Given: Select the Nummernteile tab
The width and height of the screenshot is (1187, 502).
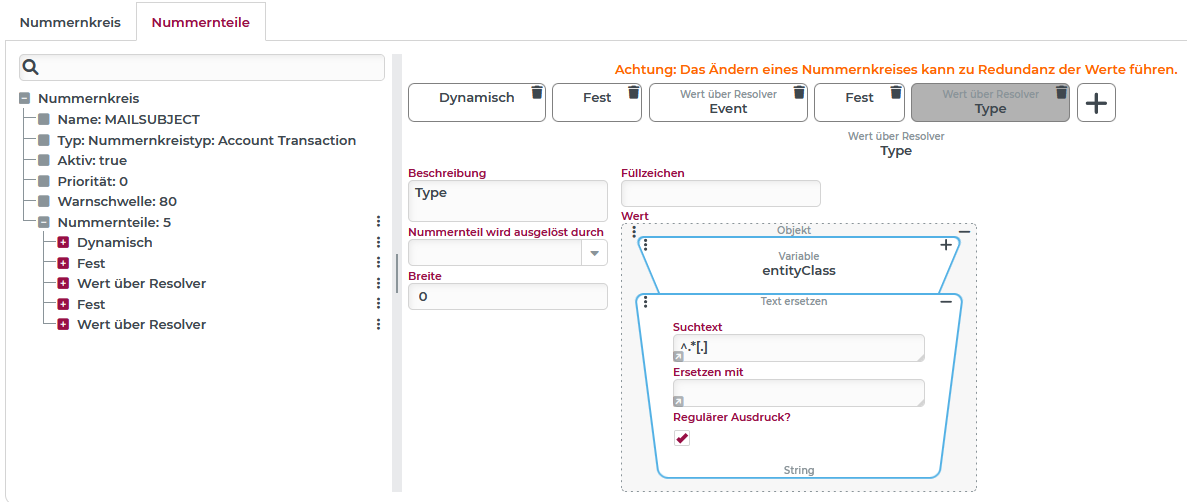Looking at the screenshot, I should coord(201,22).
